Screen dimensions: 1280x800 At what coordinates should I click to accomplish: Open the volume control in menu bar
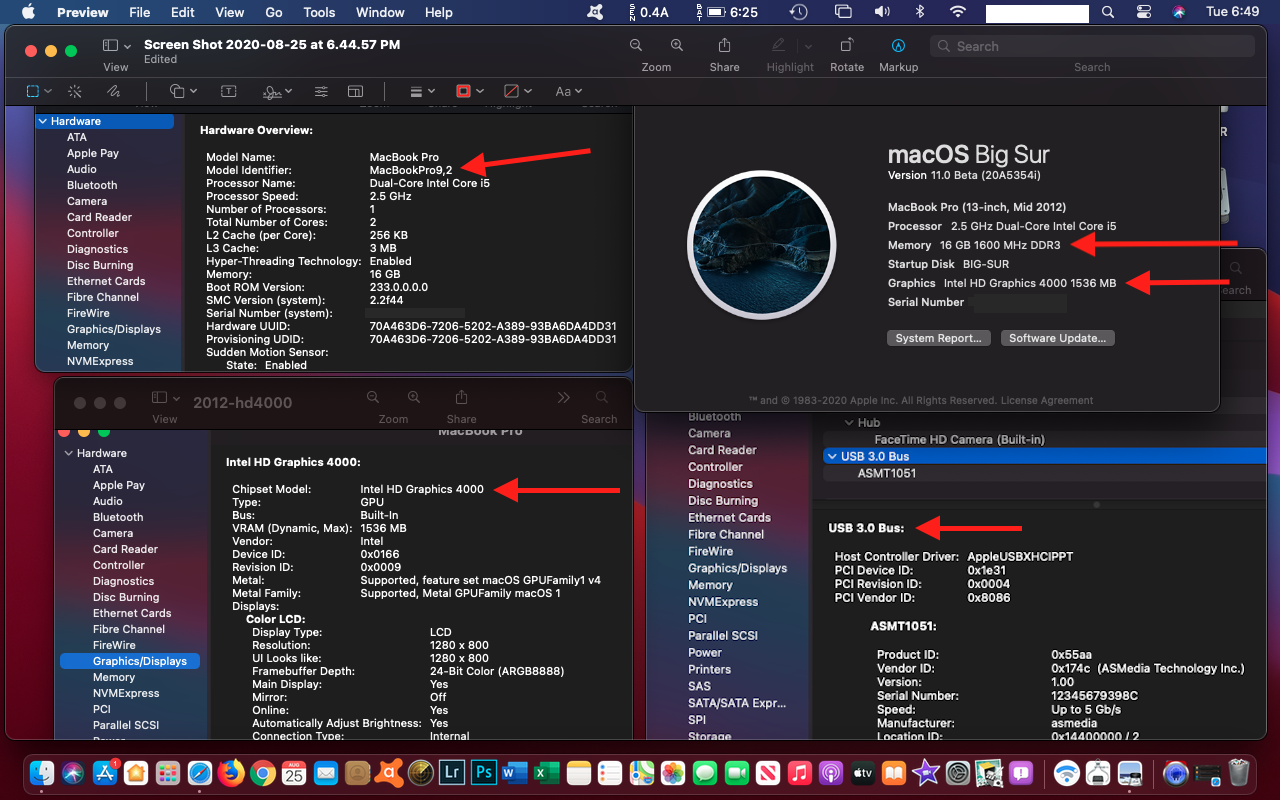(882, 12)
